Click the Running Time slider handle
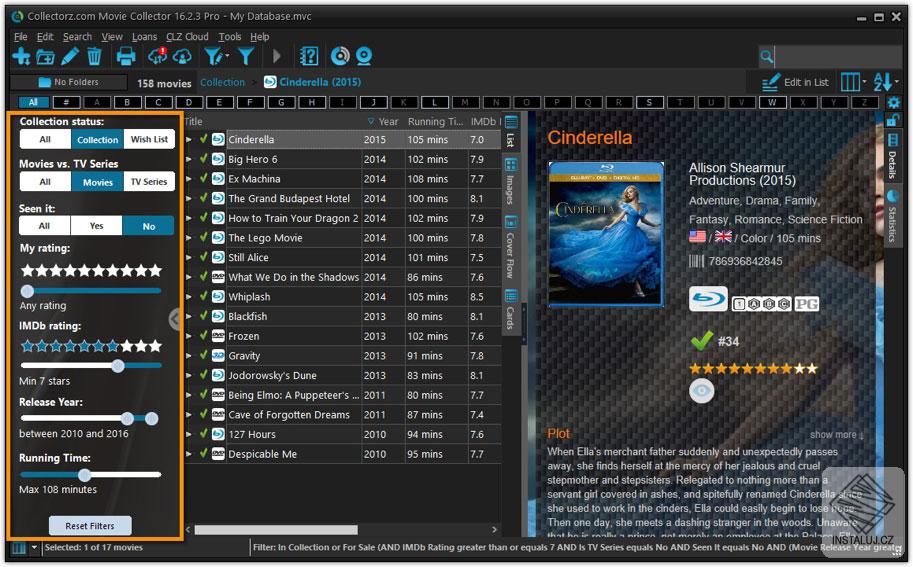The height and width of the screenshot is (567, 913). click(x=84, y=475)
